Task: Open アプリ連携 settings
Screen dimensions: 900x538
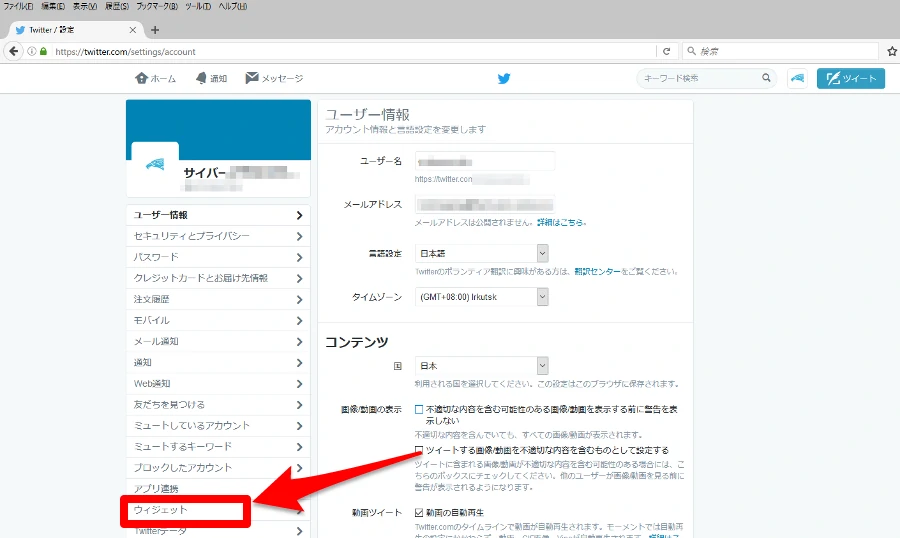Action: tap(218, 489)
